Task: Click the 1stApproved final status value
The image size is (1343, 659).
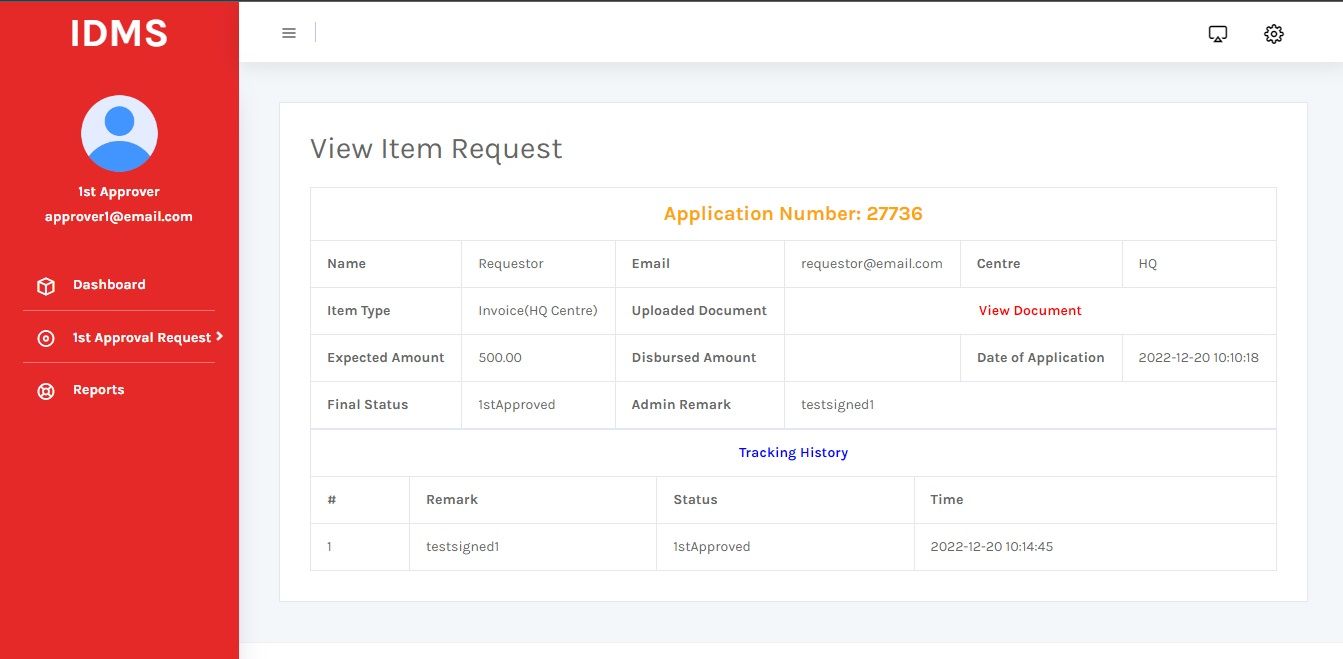Action: (516, 405)
